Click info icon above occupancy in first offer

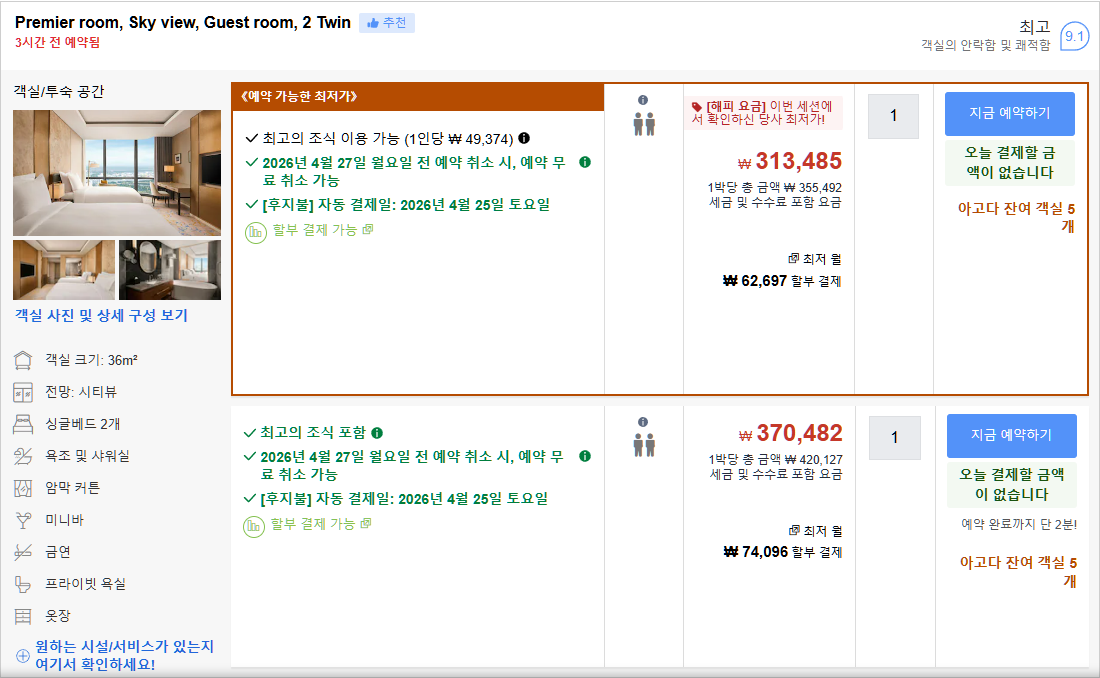pos(643,100)
